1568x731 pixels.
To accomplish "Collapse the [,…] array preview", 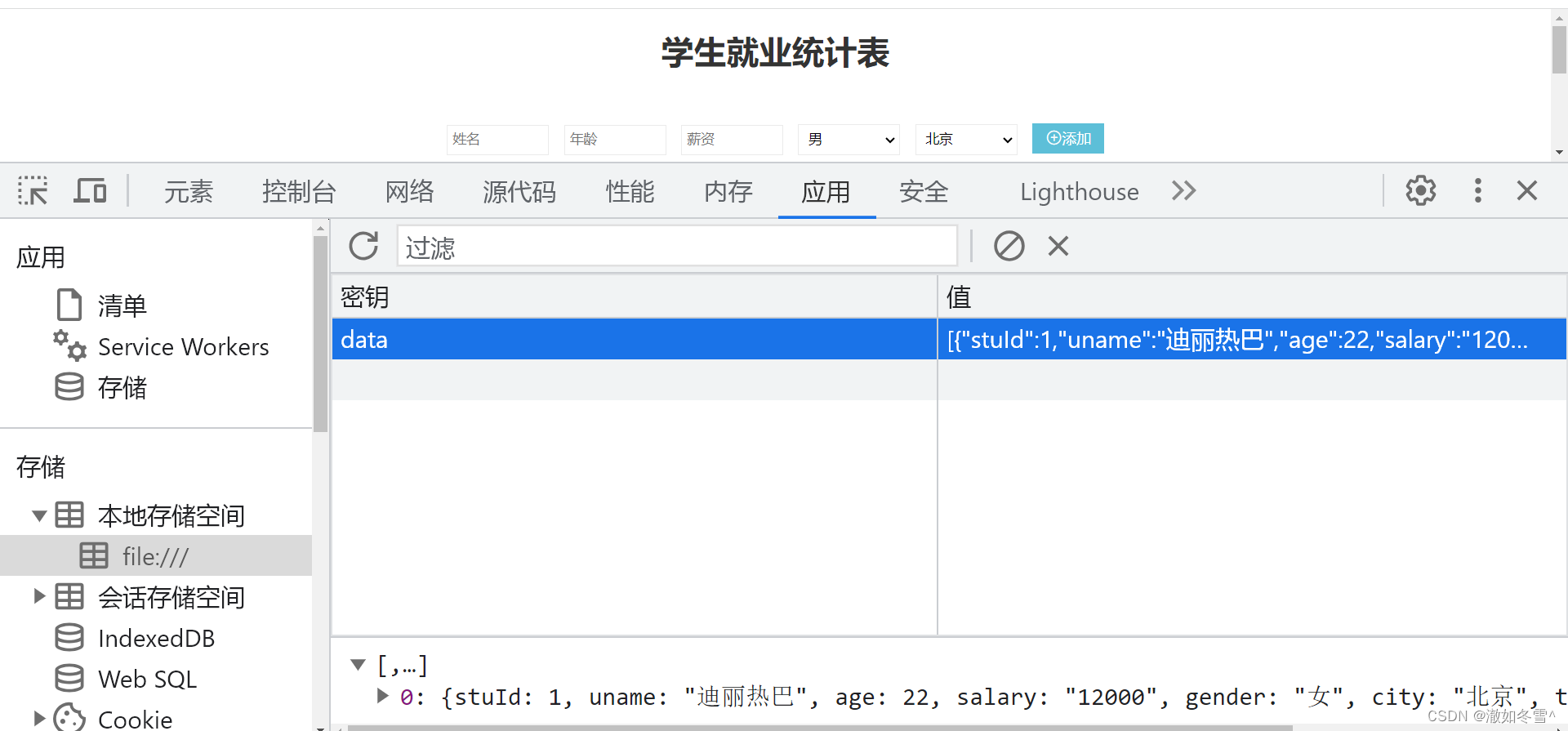I will pyautogui.click(x=358, y=664).
